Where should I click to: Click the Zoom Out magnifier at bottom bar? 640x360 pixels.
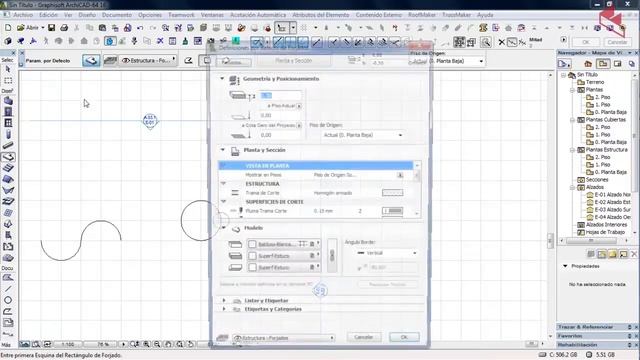(157, 344)
